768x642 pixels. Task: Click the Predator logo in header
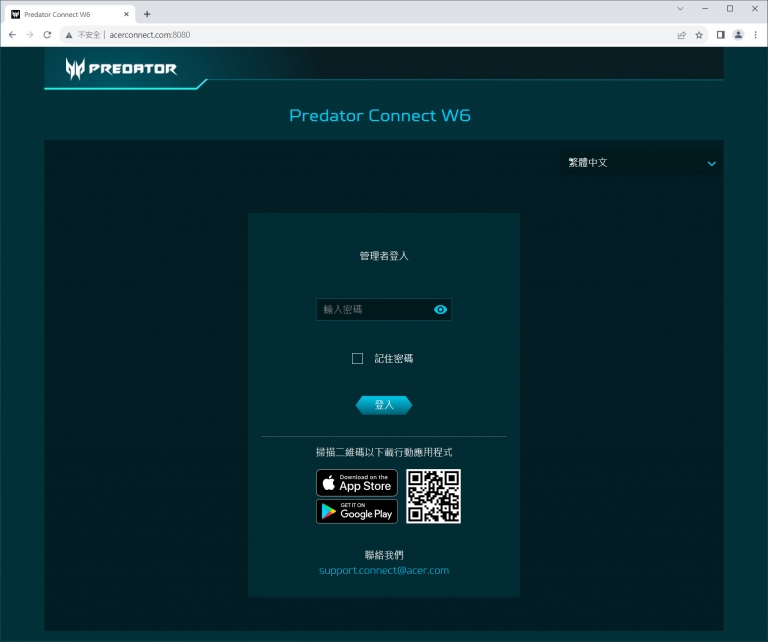click(x=121, y=69)
